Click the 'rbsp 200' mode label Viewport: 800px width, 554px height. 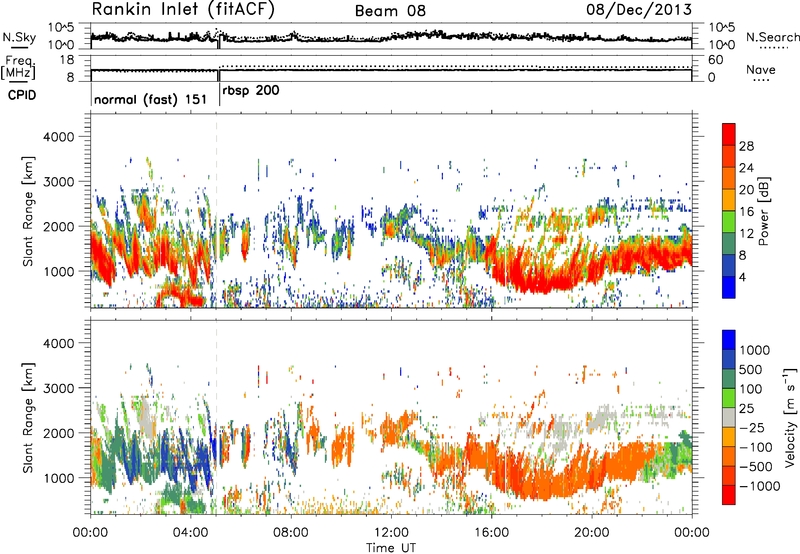[x=251, y=91]
